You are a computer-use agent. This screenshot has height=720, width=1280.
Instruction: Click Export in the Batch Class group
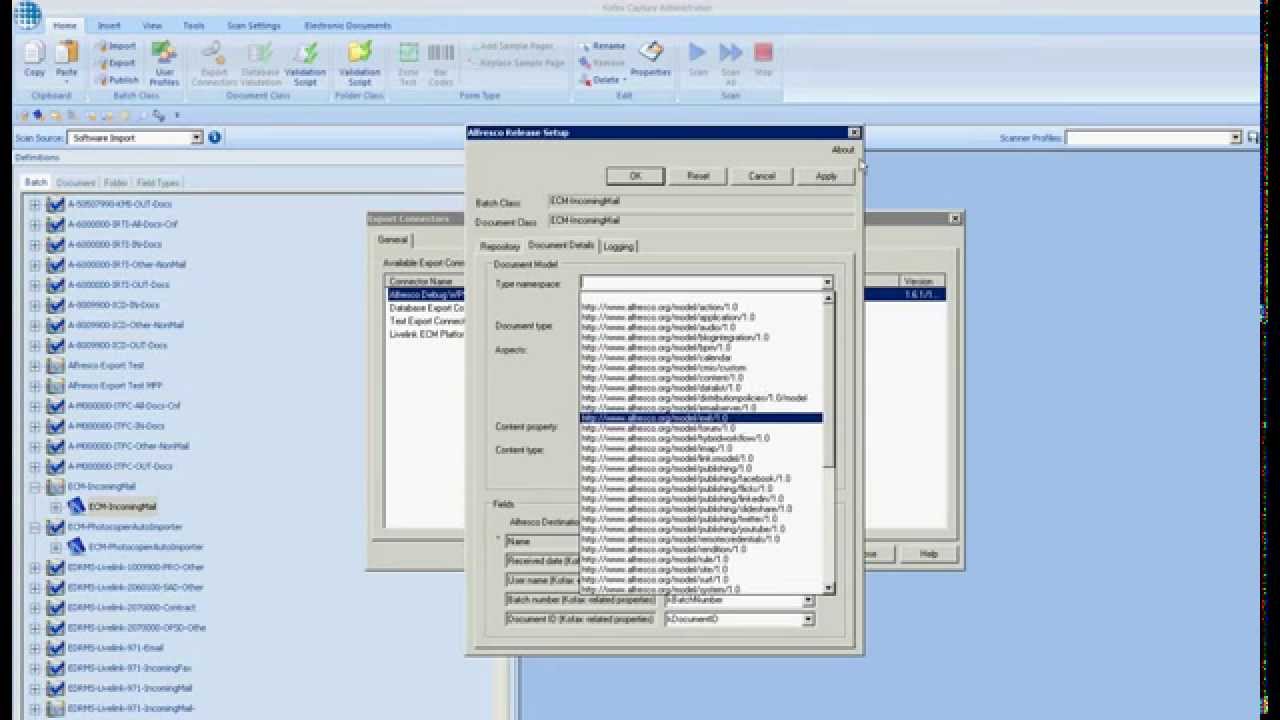[116, 63]
